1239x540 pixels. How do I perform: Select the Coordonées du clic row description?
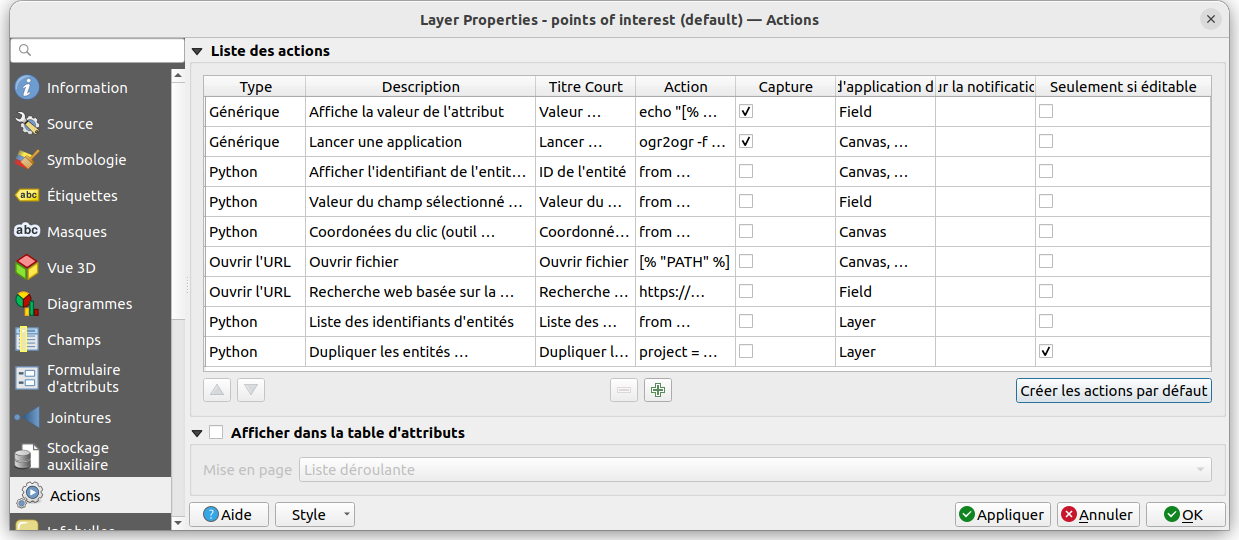pos(420,231)
